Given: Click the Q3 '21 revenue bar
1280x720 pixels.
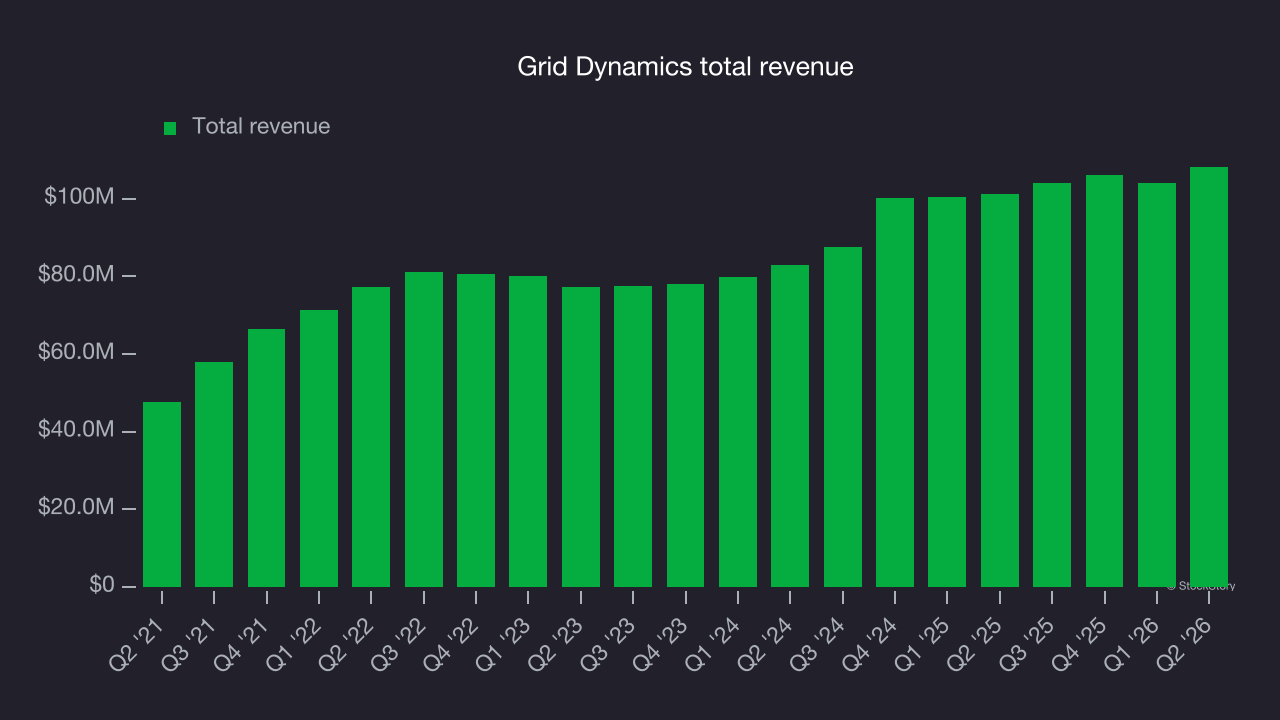Looking at the screenshot, I should tap(214, 474).
